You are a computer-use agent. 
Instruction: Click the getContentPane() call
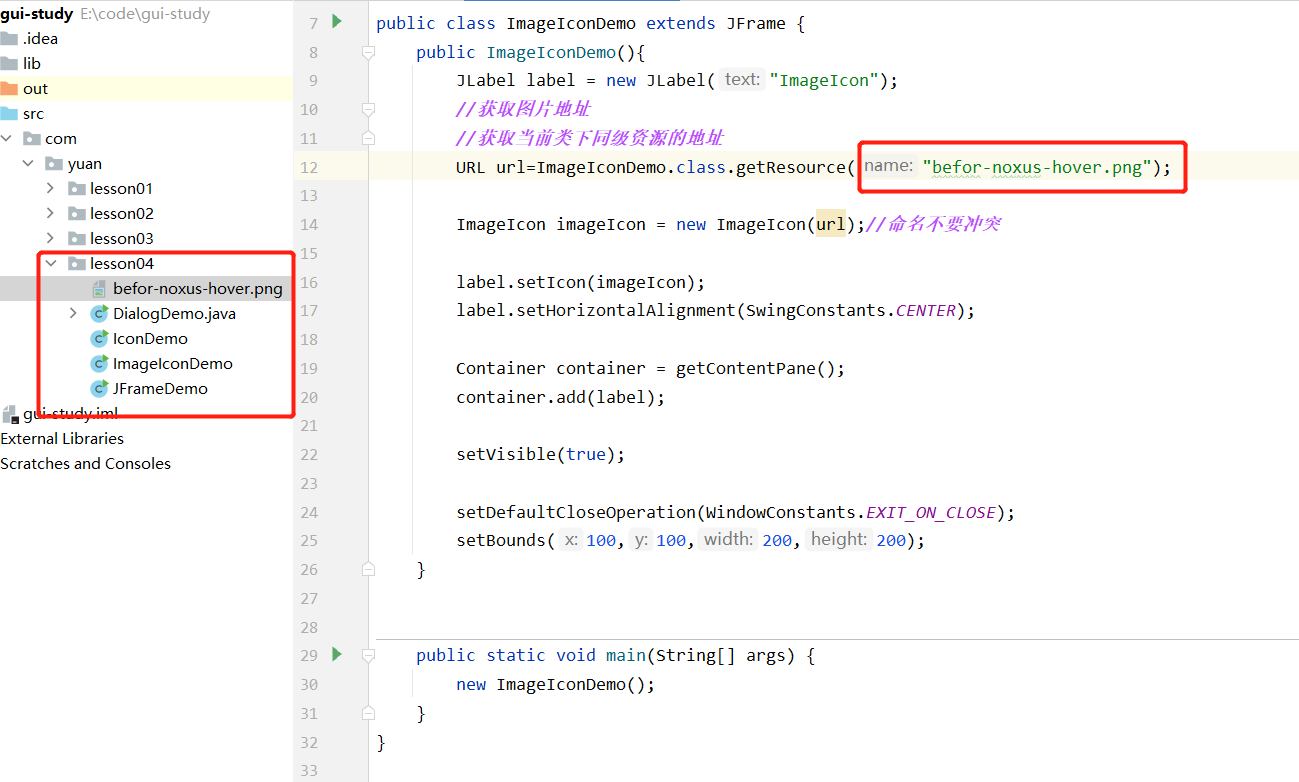coord(756,368)
